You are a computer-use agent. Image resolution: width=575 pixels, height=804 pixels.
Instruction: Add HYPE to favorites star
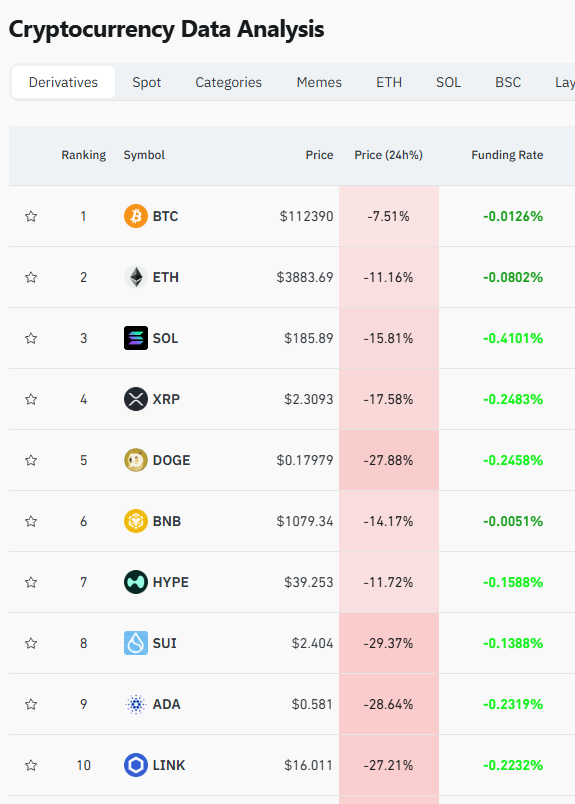pos(31,582)
